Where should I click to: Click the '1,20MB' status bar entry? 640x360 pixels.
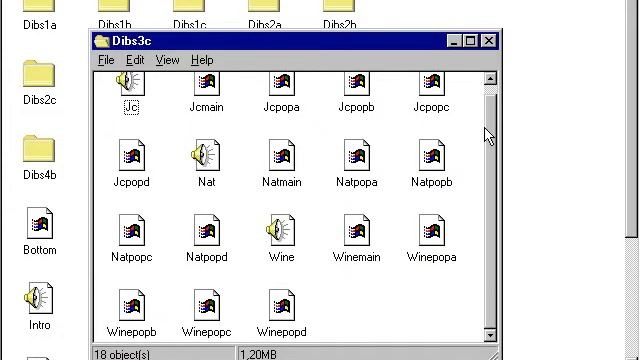click(x=259, y=354)
